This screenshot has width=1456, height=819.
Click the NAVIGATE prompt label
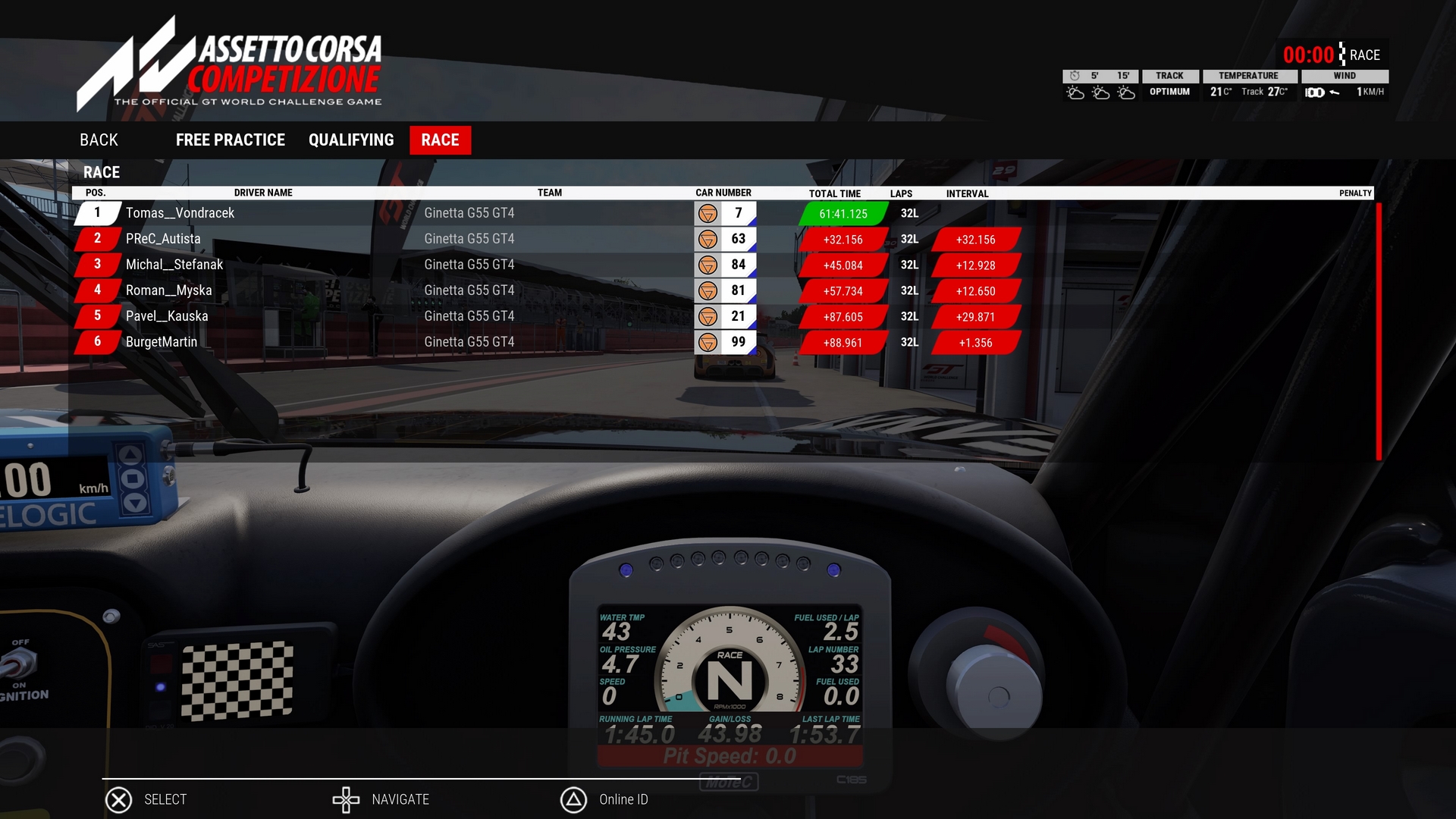(400, 800)
